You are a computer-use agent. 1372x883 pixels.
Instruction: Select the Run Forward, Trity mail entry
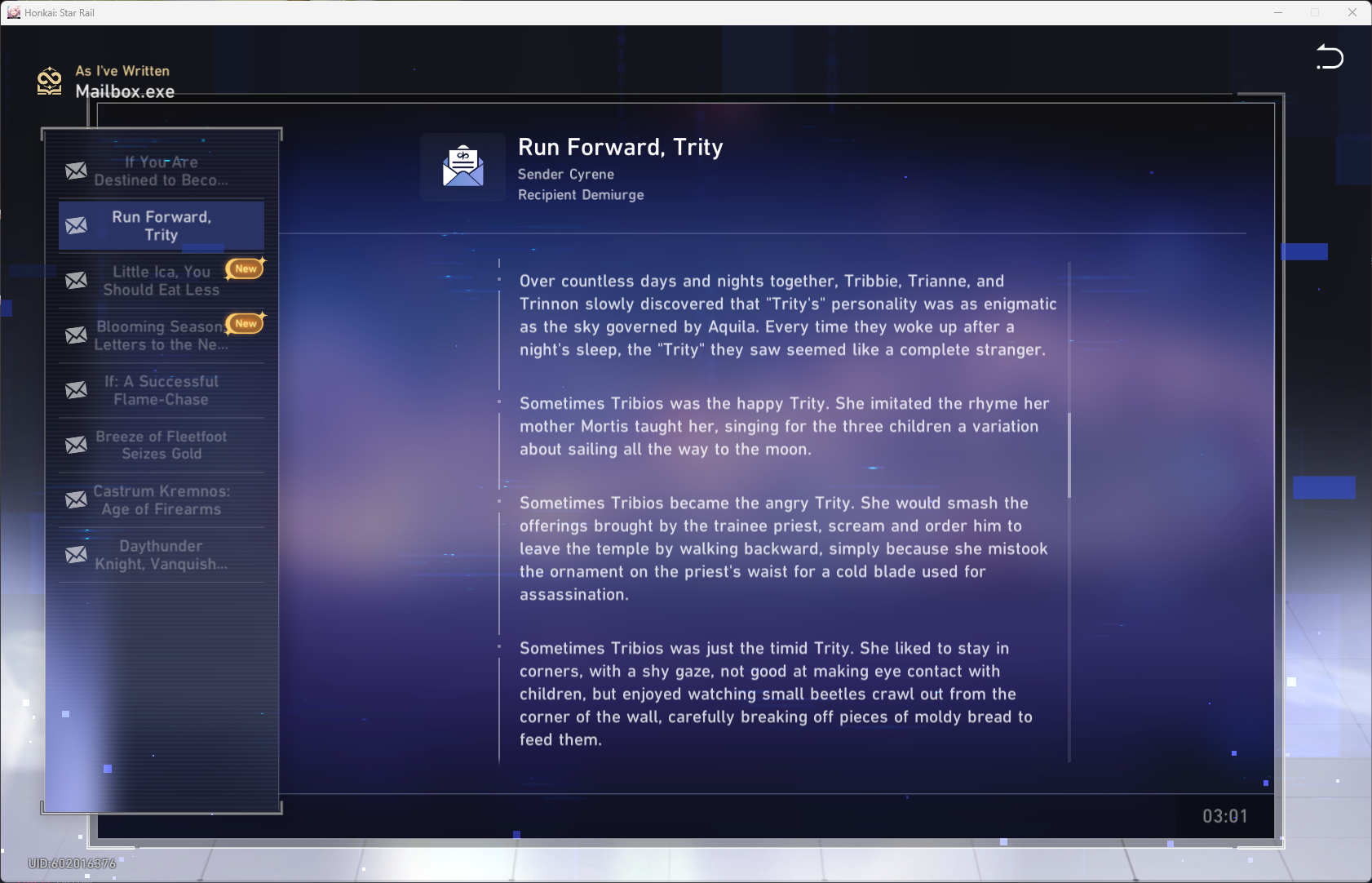pos(162,226)
